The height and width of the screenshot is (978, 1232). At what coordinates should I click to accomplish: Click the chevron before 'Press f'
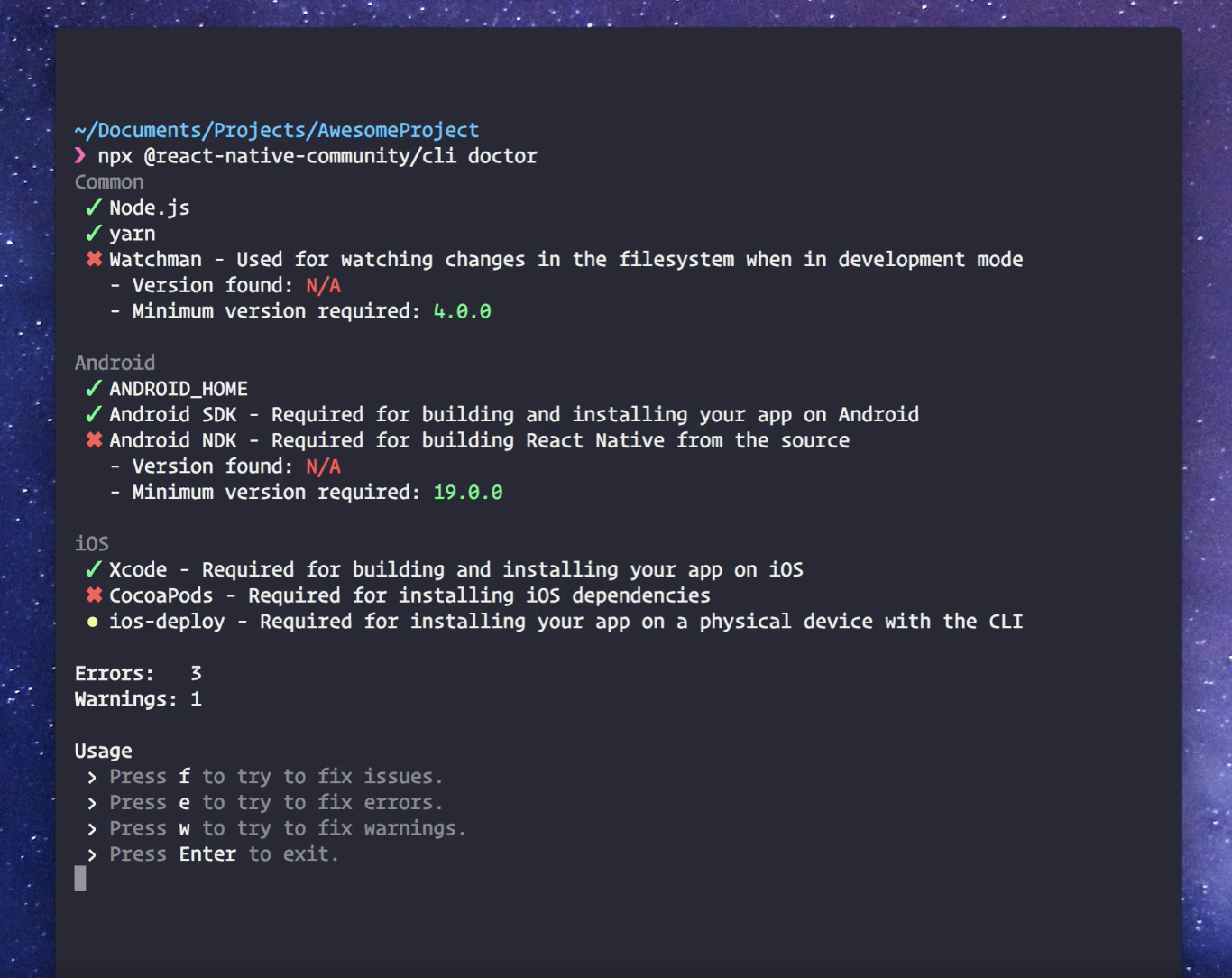coord(92,777)
